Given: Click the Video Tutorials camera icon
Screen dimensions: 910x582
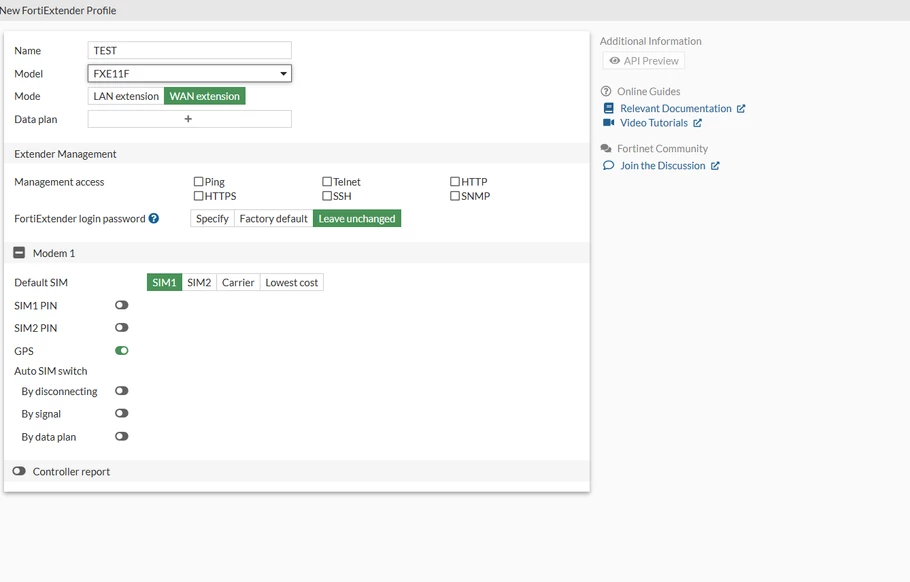Looking at the screenshot, I should (608, 122).
